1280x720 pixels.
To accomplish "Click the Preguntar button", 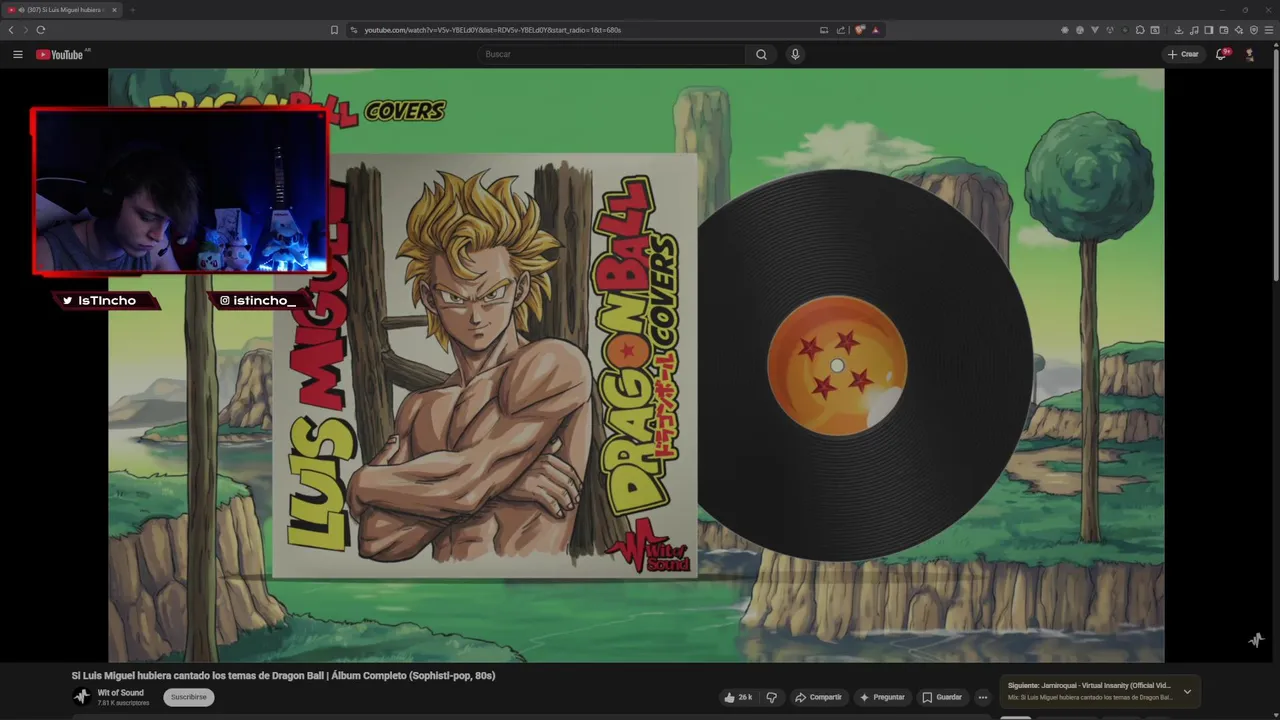I will [x=881, y=697].
